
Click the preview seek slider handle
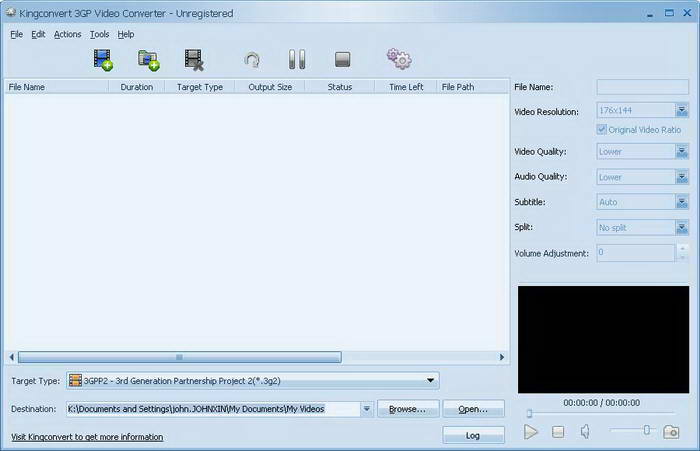[529, 413]
